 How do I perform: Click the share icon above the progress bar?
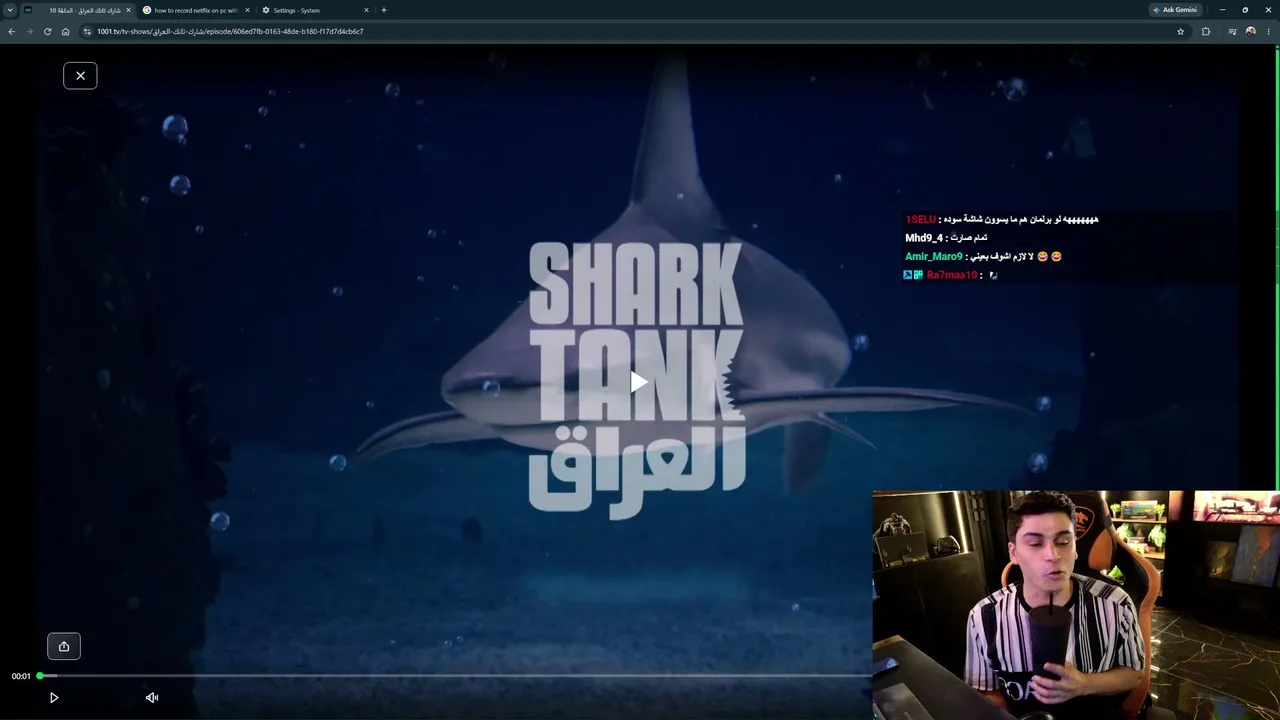click(64, 646)
